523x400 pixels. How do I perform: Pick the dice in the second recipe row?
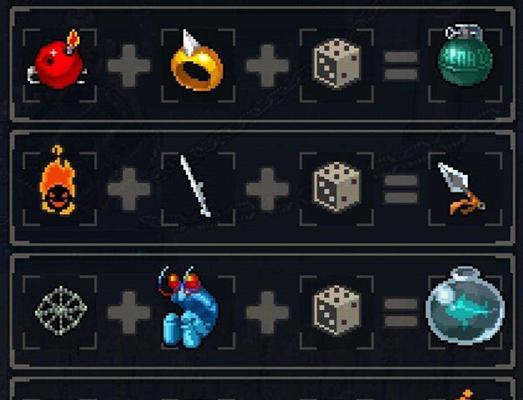coord(337,187)
